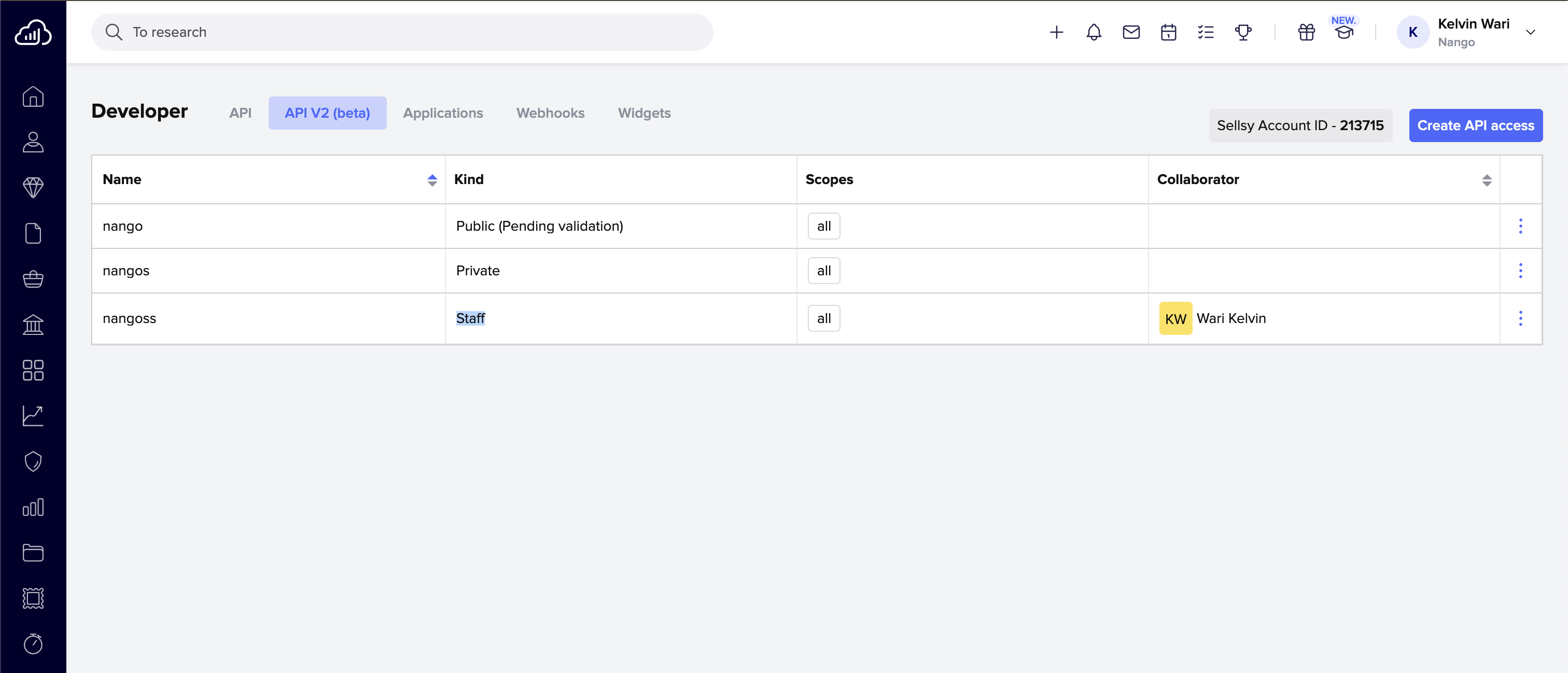Switch to the Applications tab
Image resolution: width=1568 pixels, height=673 pixels.
442,113
